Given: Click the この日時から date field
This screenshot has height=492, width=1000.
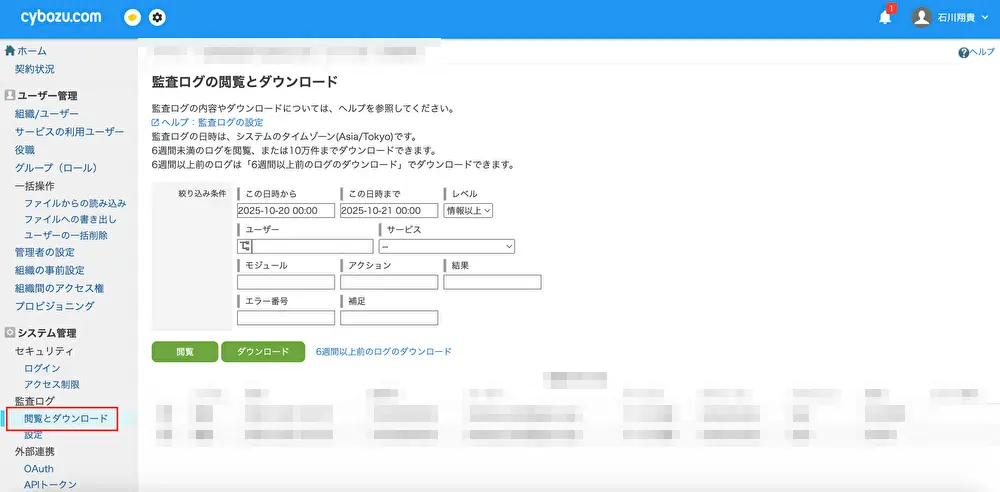Looking at the screenshot, I should (x=286, y=211).
